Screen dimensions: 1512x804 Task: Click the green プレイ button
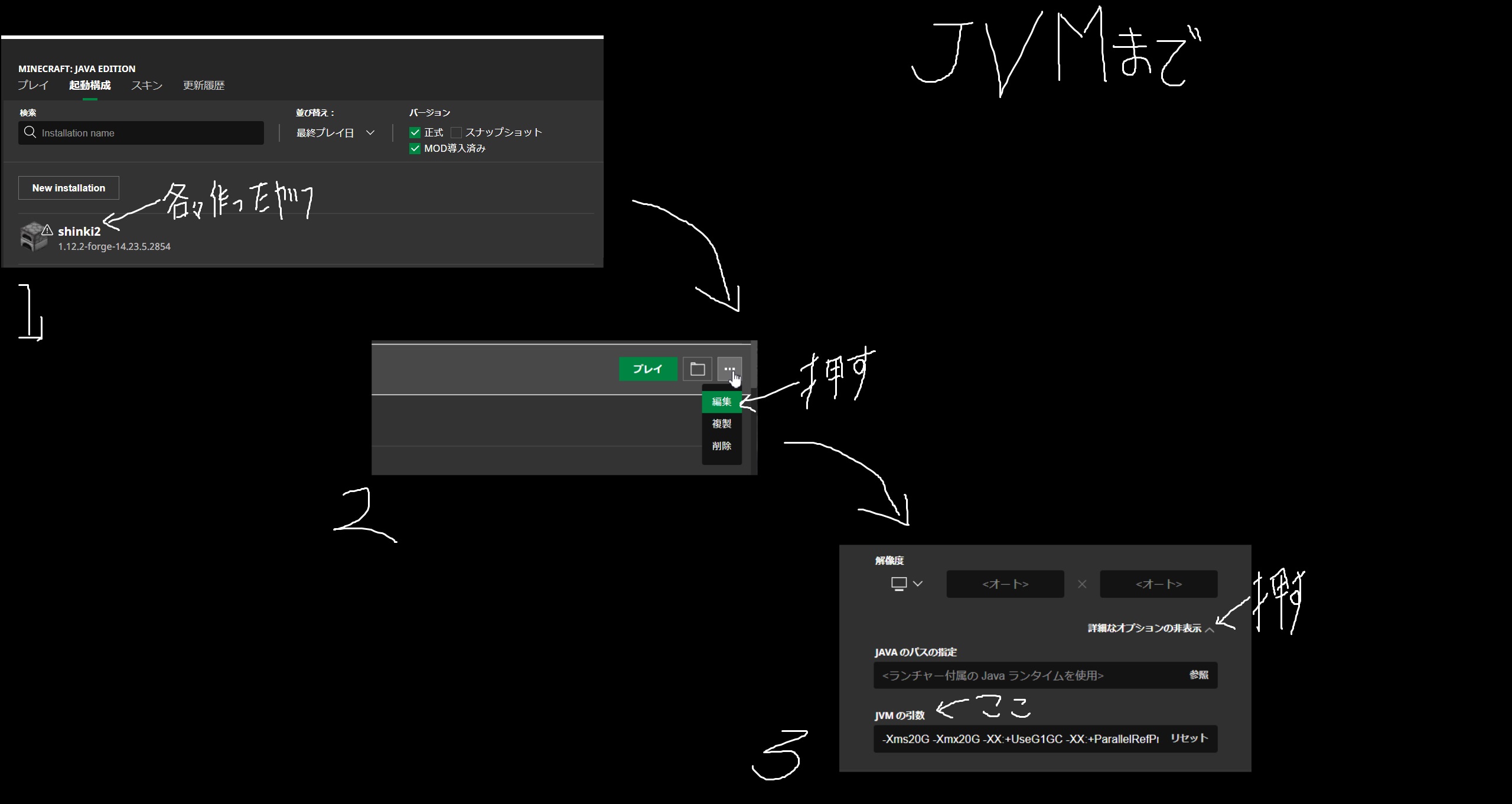[648, 369]
